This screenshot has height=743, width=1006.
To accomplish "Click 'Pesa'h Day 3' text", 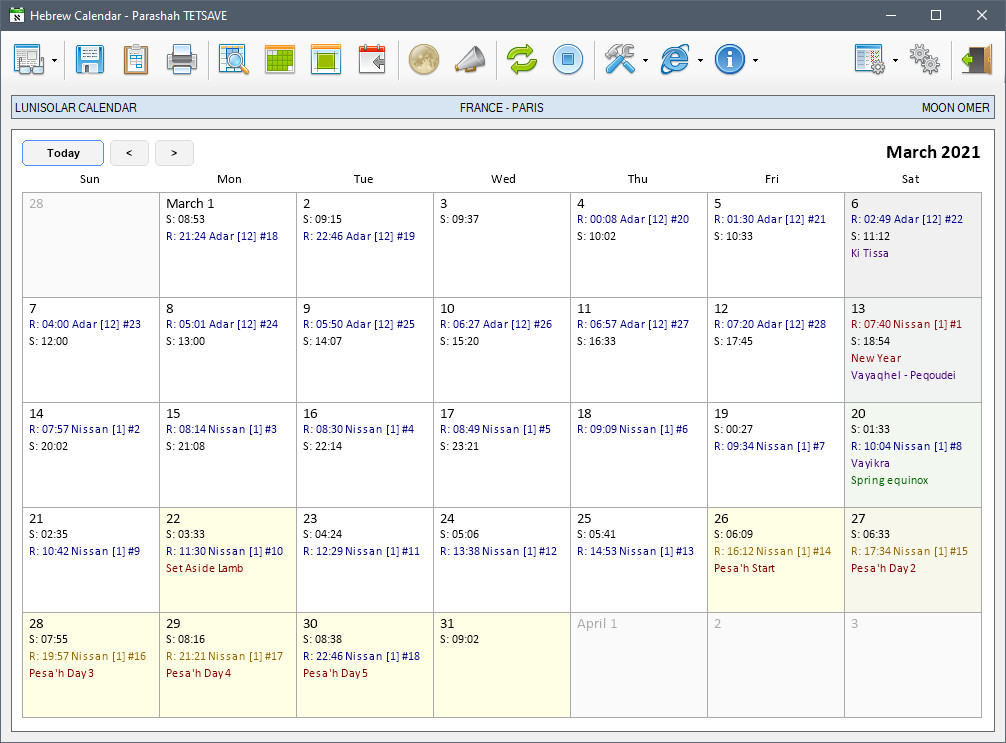I will (x=61, y=674).
